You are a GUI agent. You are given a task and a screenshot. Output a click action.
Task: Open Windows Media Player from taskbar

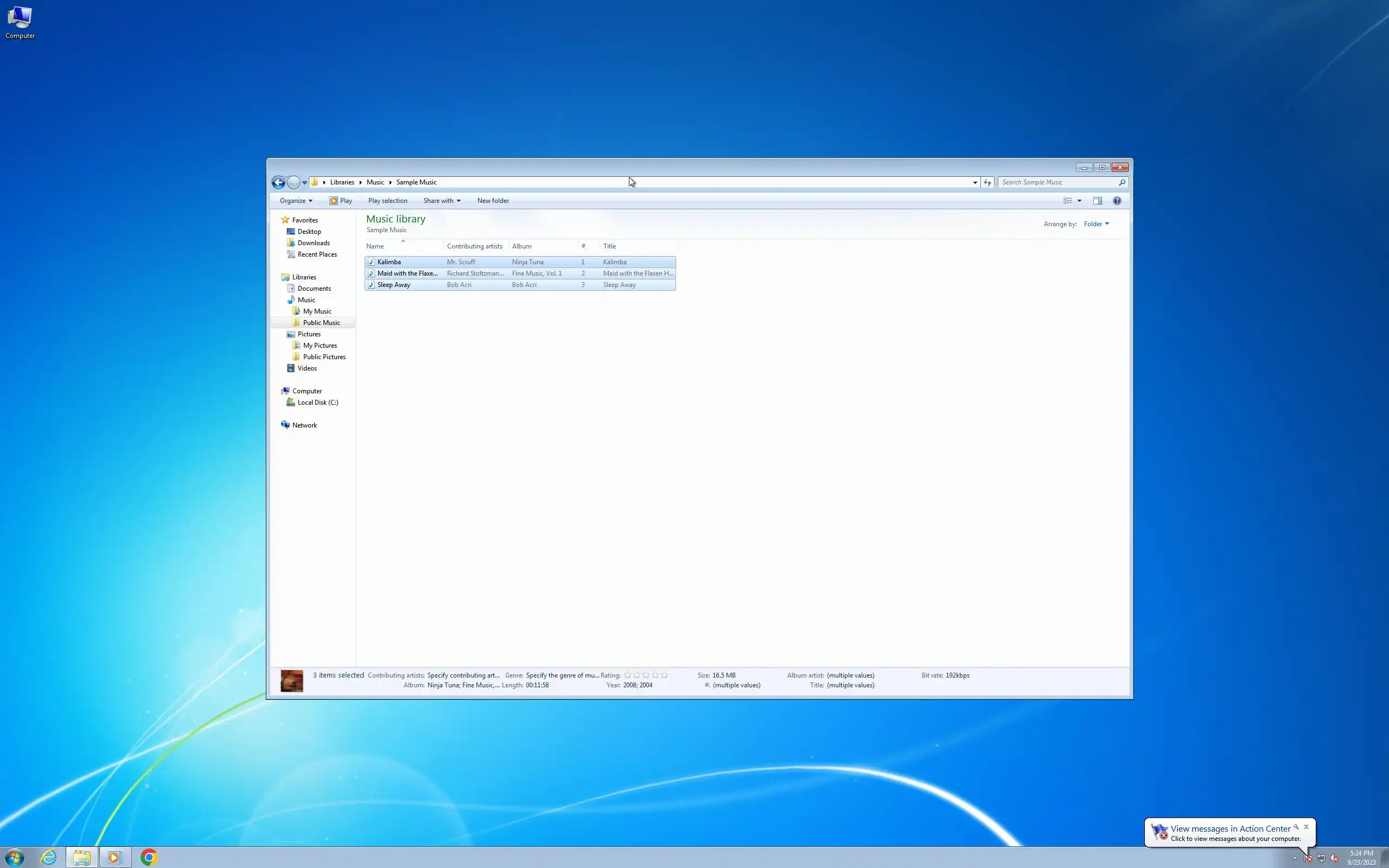pos(115,857)
